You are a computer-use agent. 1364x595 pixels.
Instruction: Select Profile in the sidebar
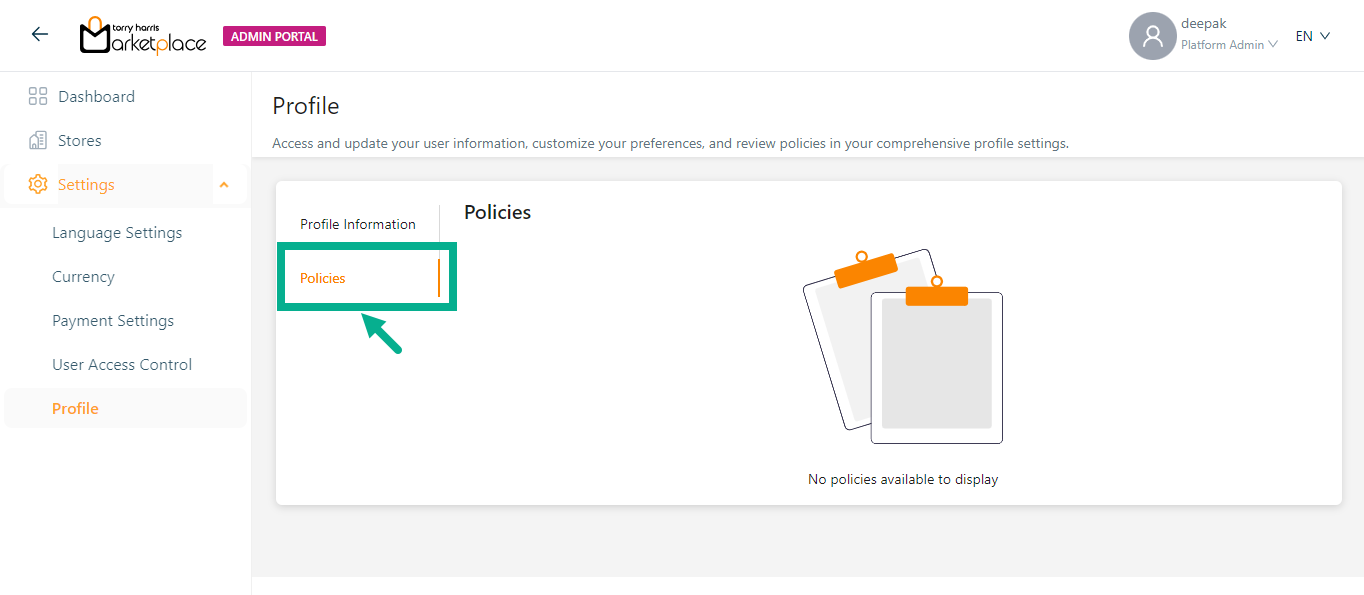click(76, 409)
